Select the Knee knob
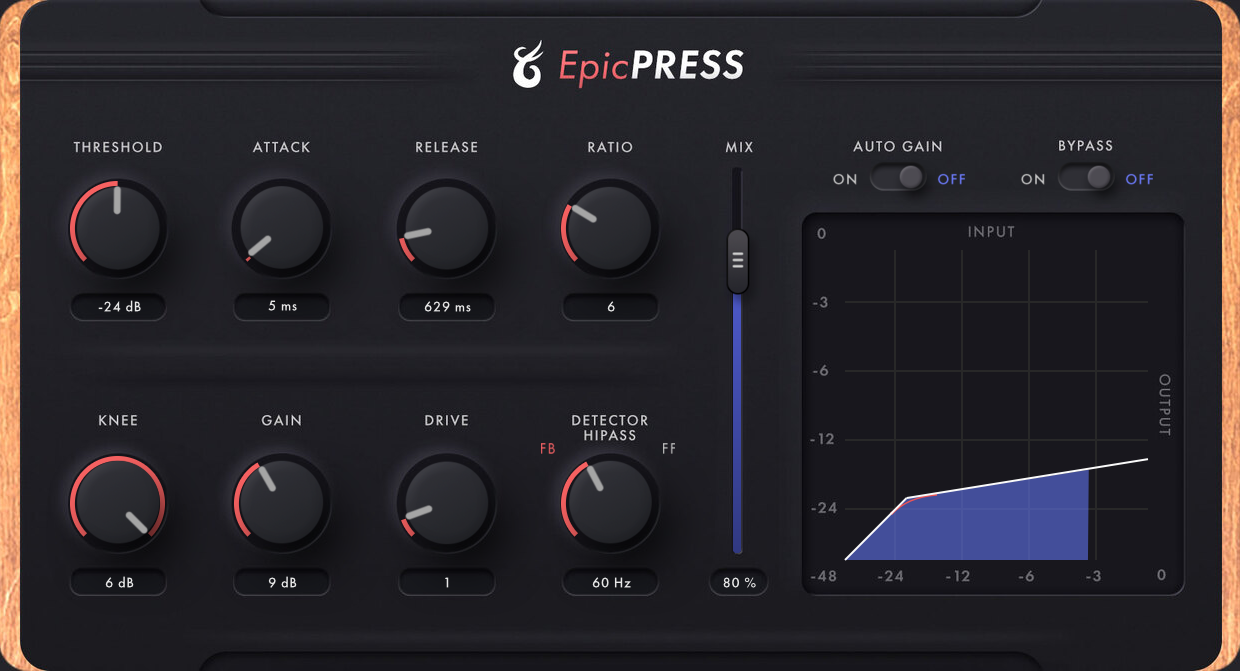Screen dimensions: 1240x671 point(118,502)
